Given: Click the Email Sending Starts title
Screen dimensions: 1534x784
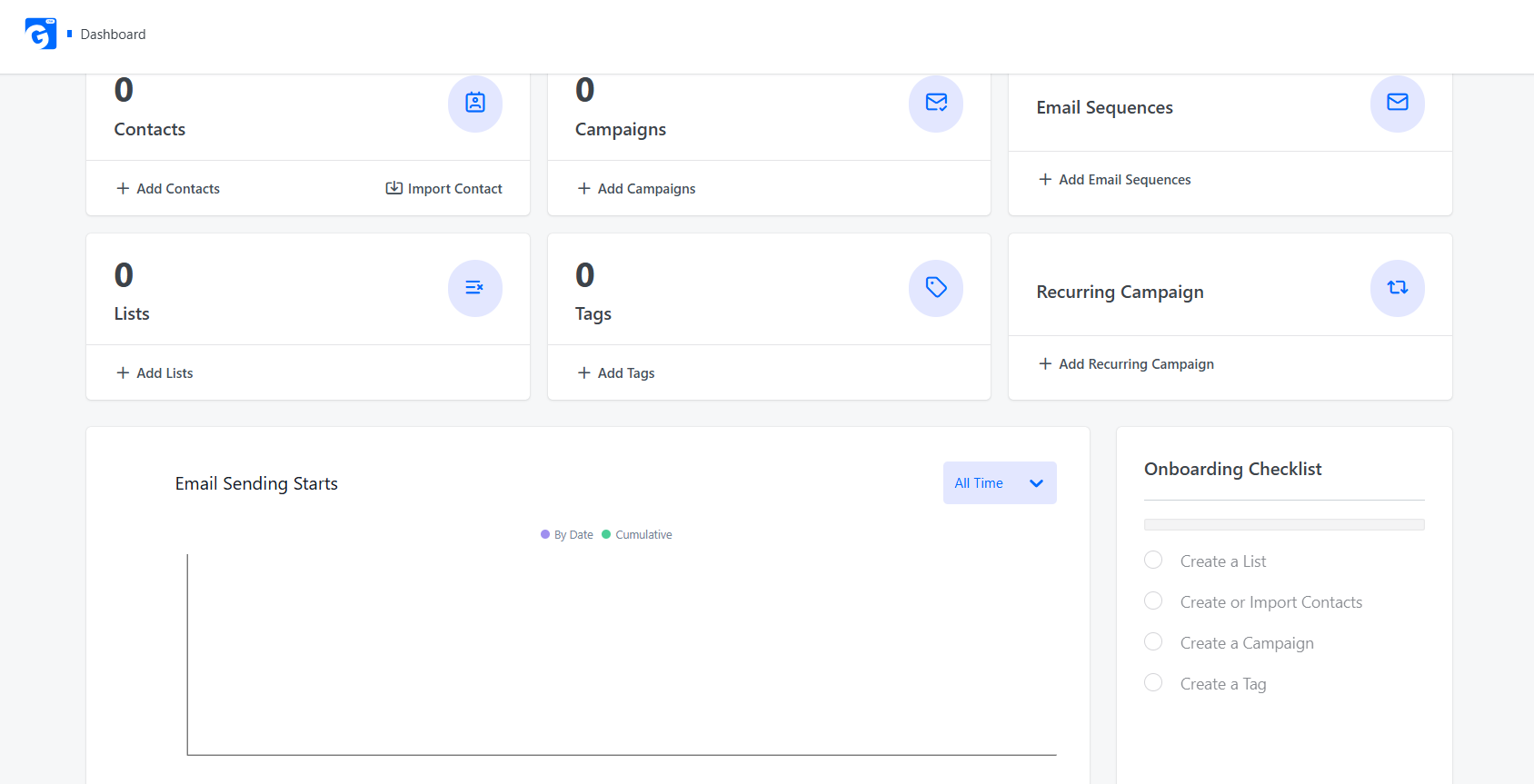Looking at the screenshot, I should tap(256, 483).
